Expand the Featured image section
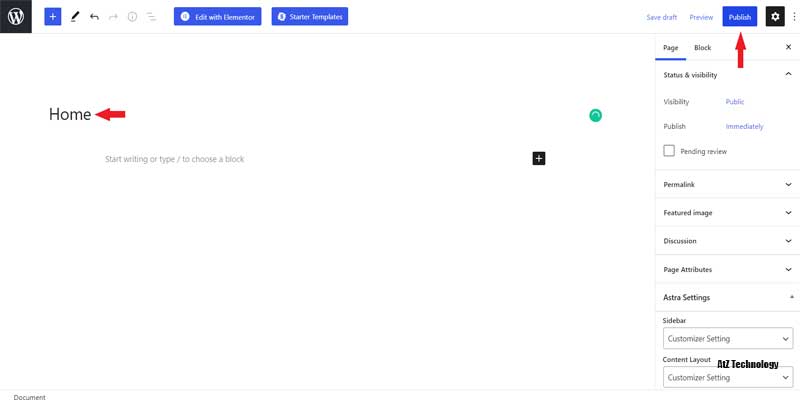The height and width of the screenshot is (400, 800). coord(728,213)
